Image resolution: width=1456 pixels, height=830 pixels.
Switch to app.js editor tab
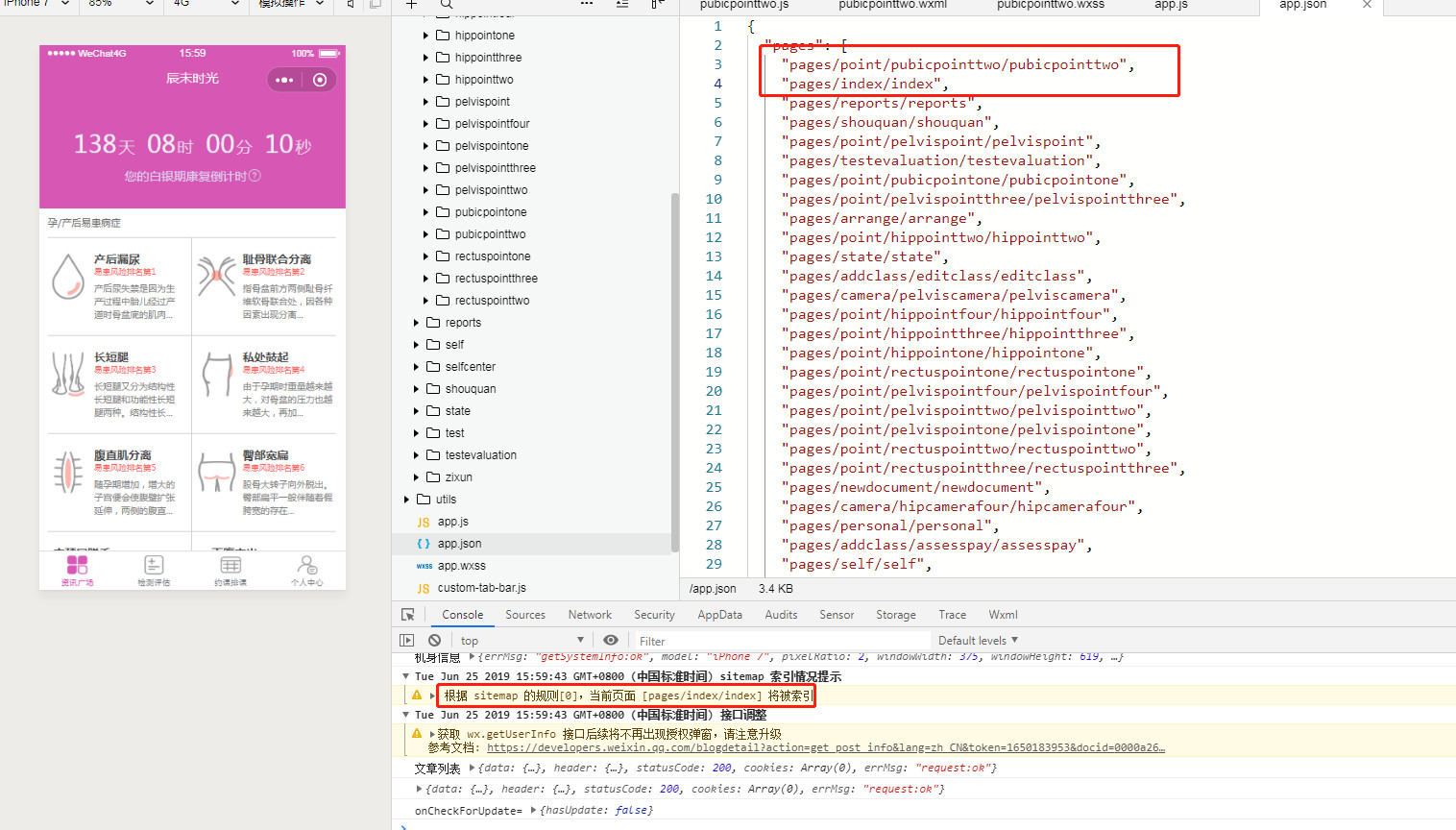[x=1171, y=5]
